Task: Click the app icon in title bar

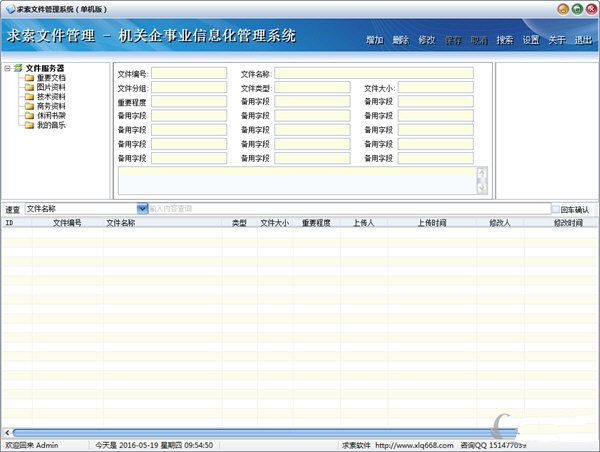Action: (x=8, y=7)
